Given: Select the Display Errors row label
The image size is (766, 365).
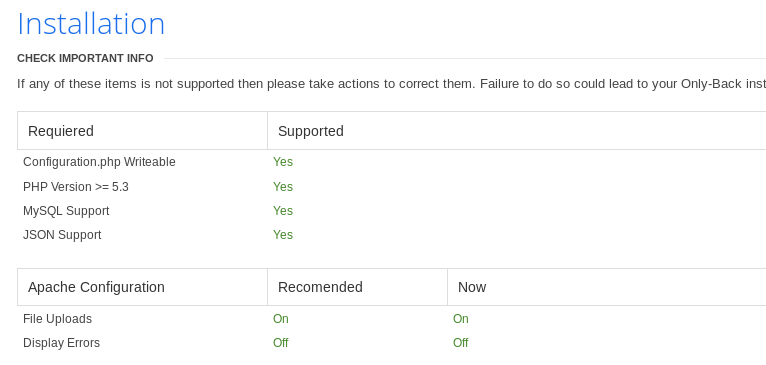Looking at the screenshot, I should click(x=61, y=343).
